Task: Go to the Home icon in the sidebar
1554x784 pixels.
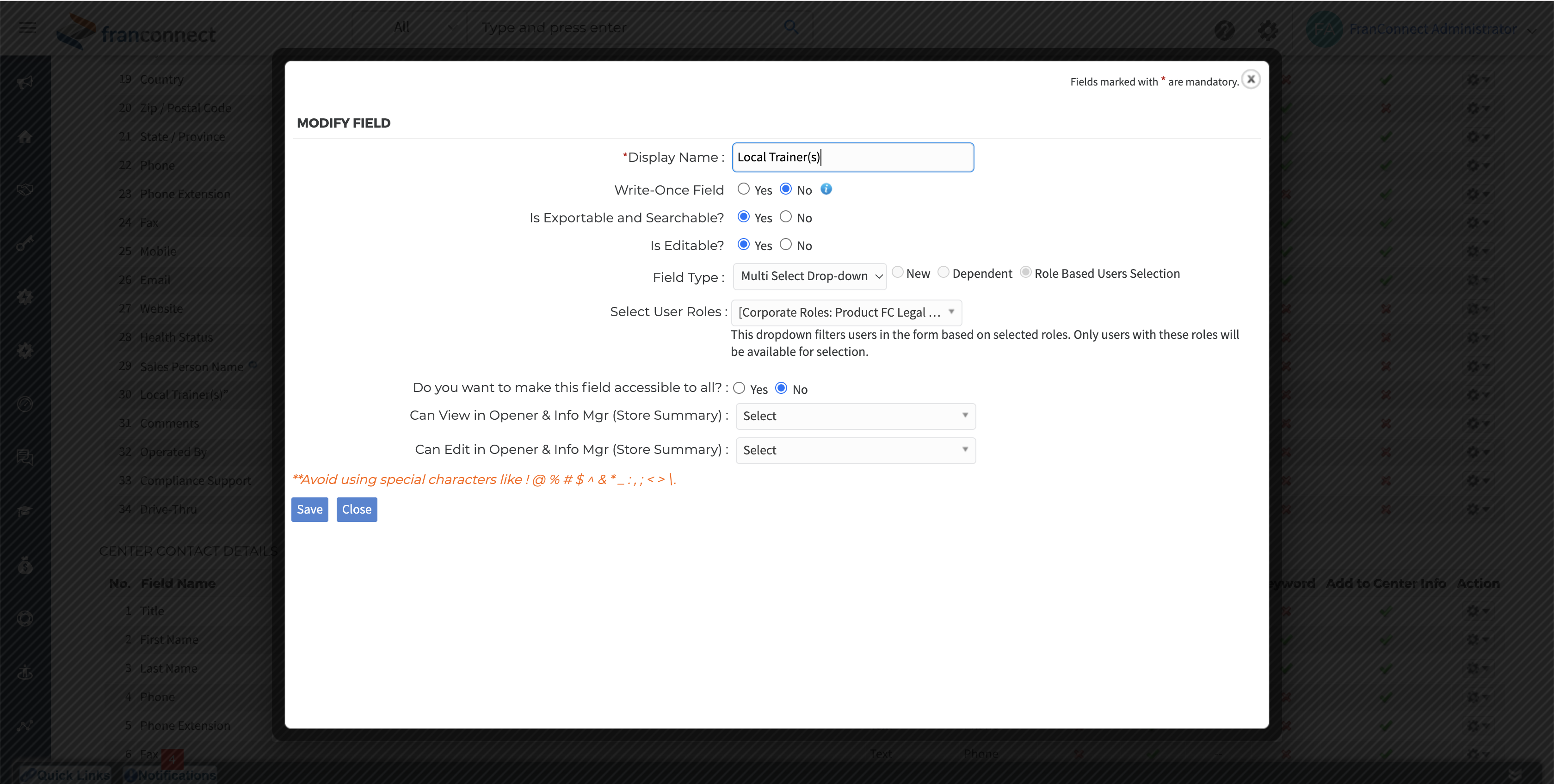Action: point(25,137)
